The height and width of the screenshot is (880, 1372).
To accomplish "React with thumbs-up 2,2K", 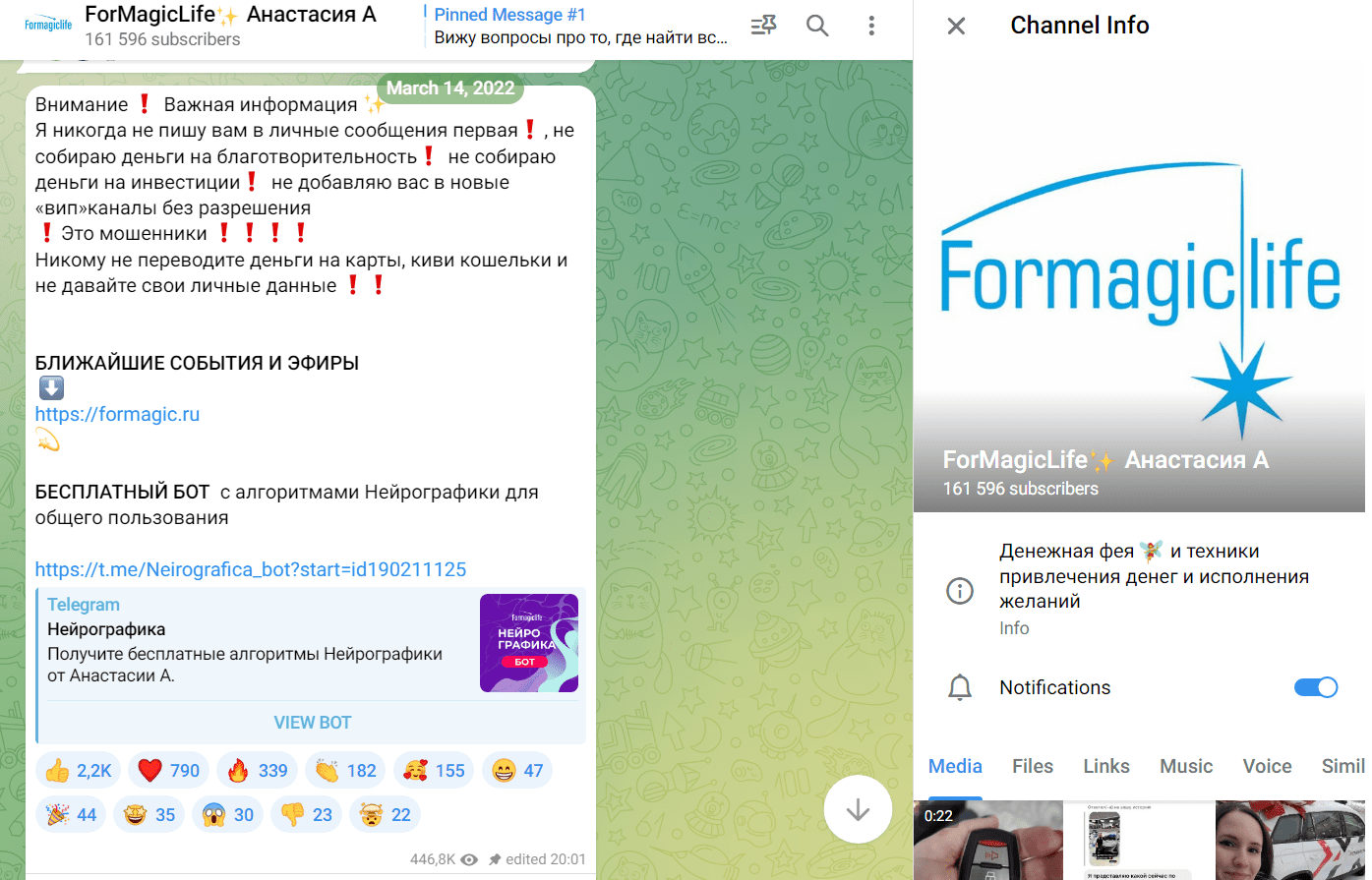I will point(79,771).
